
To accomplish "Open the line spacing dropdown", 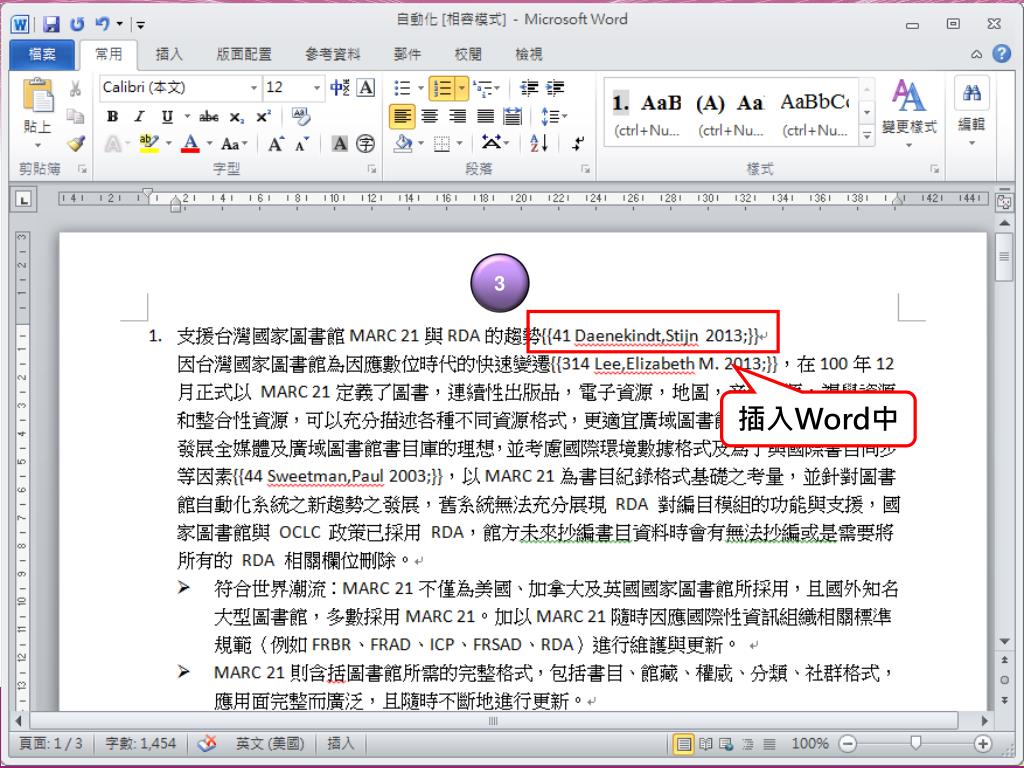I will pyautogui.click(x=554, y=117).
